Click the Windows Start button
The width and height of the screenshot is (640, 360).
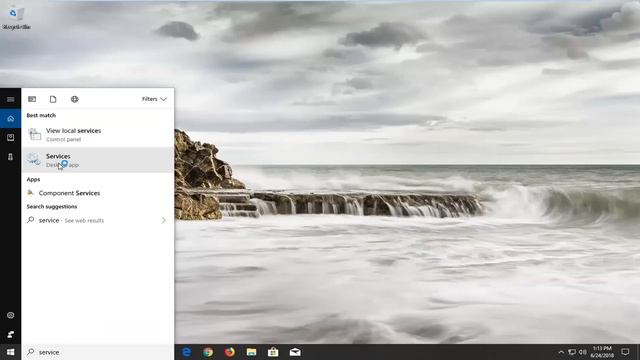[11, 352]
